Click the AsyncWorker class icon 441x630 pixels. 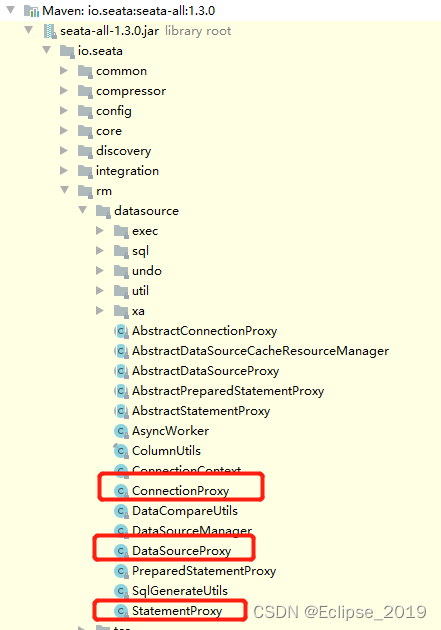coord(121,431)
